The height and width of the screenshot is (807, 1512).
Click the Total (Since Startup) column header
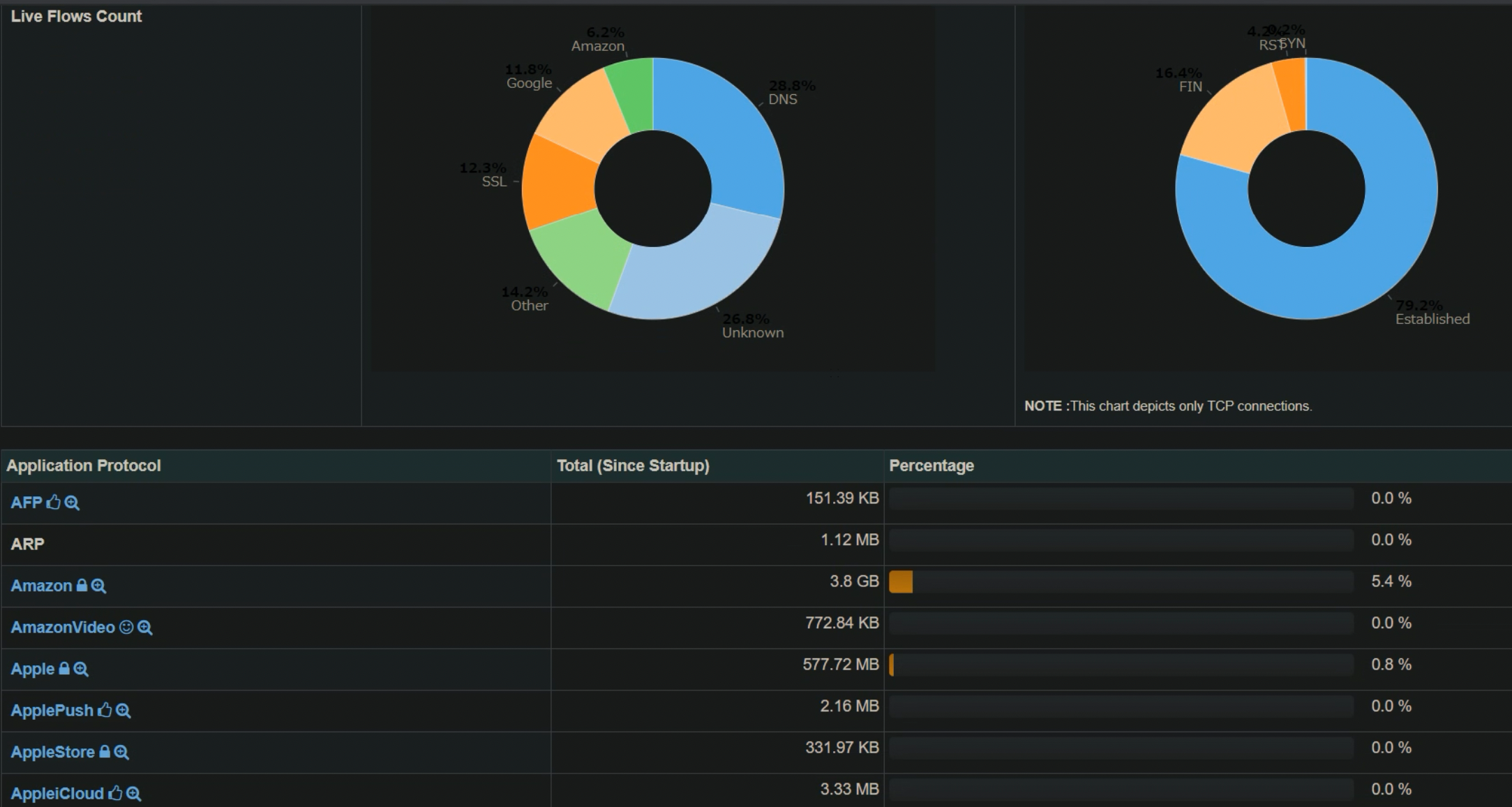pos(633,466)
